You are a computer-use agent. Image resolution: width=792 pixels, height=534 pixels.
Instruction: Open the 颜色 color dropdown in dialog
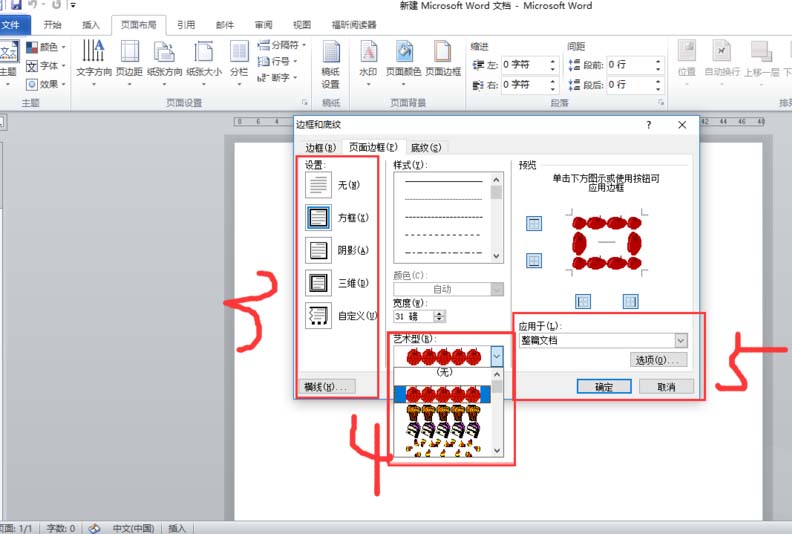(x=449, y=289)
